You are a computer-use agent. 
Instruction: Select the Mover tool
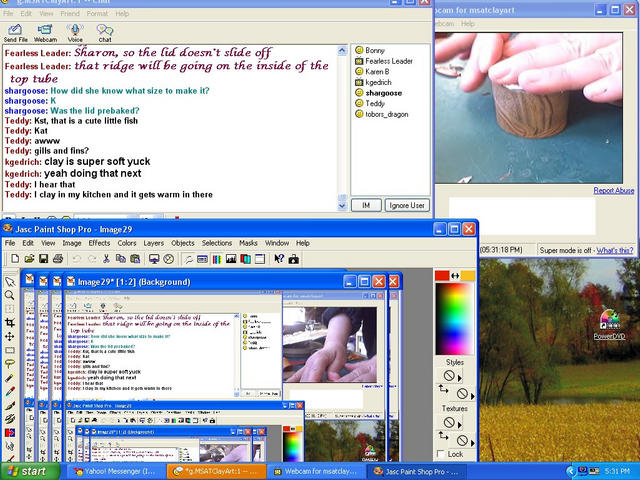click(x=10, y=336)
